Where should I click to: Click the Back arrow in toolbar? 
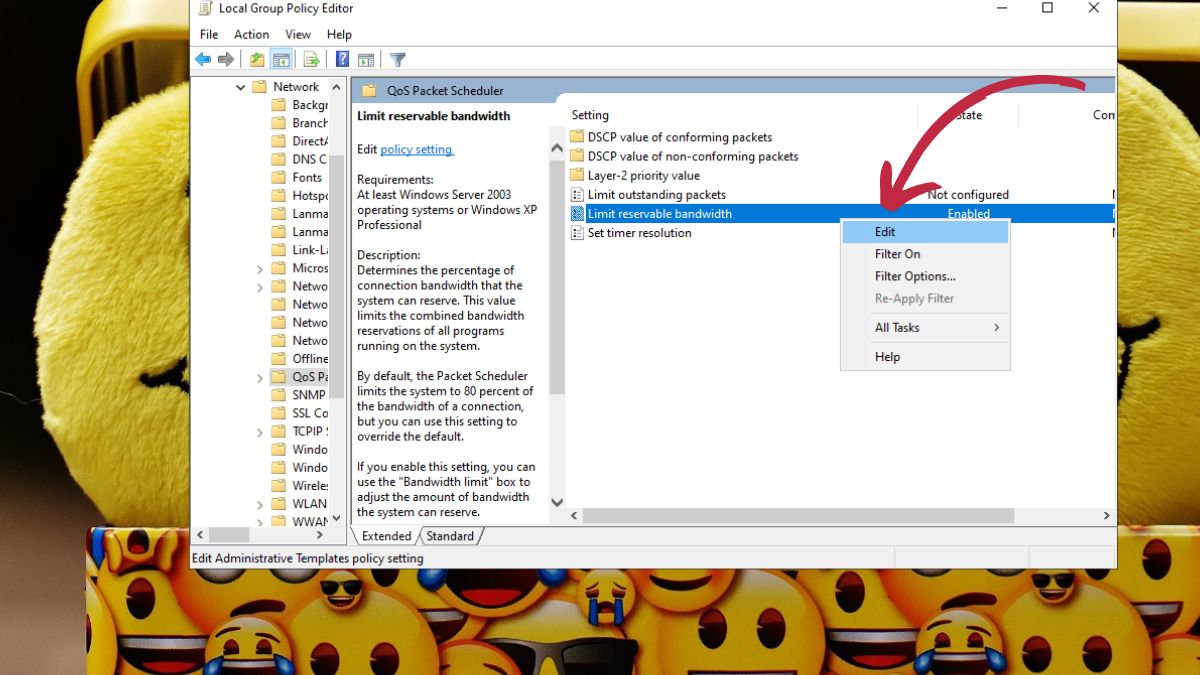(203, 60)
